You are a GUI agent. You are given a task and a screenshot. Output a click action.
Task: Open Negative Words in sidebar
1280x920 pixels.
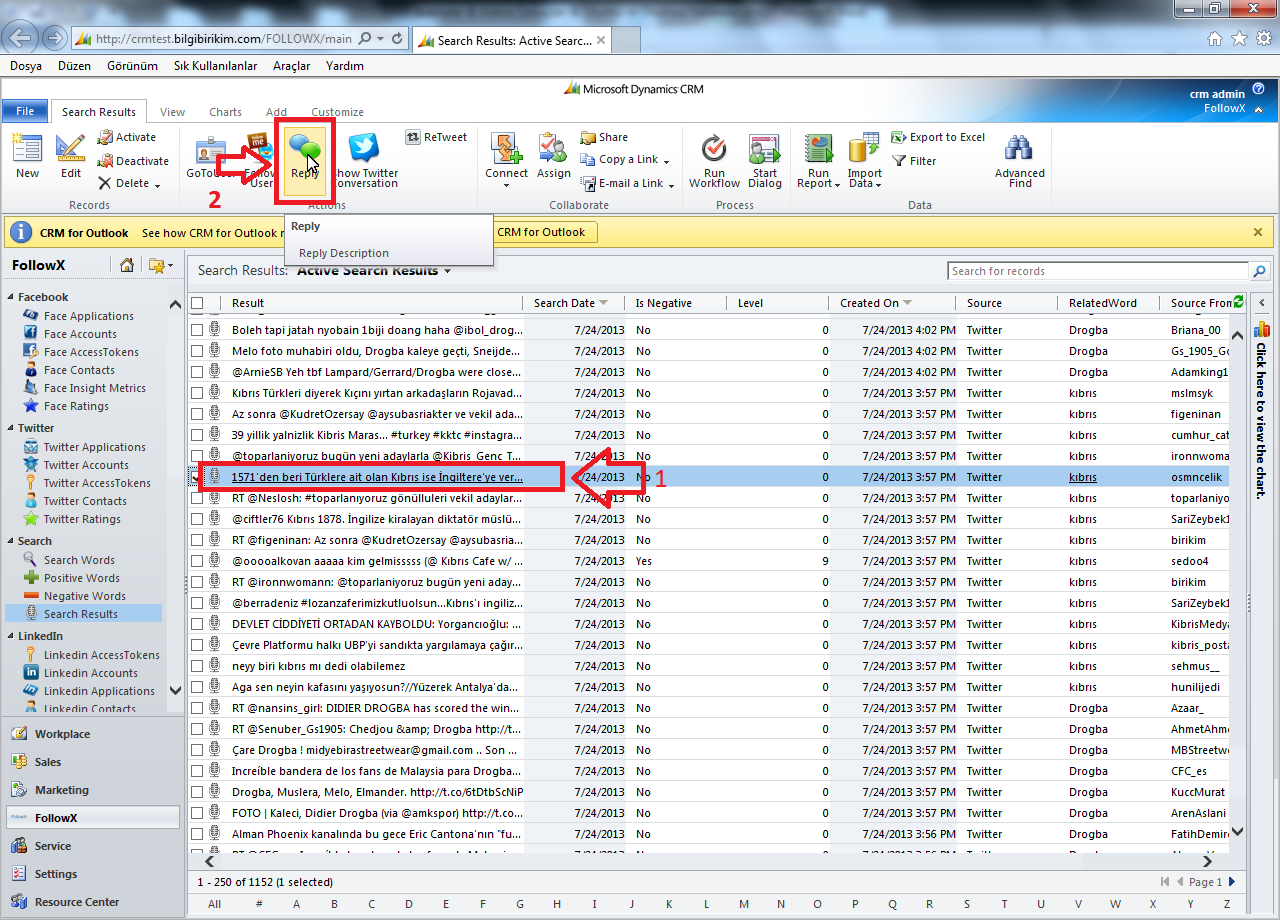click(x=84, y=596)
